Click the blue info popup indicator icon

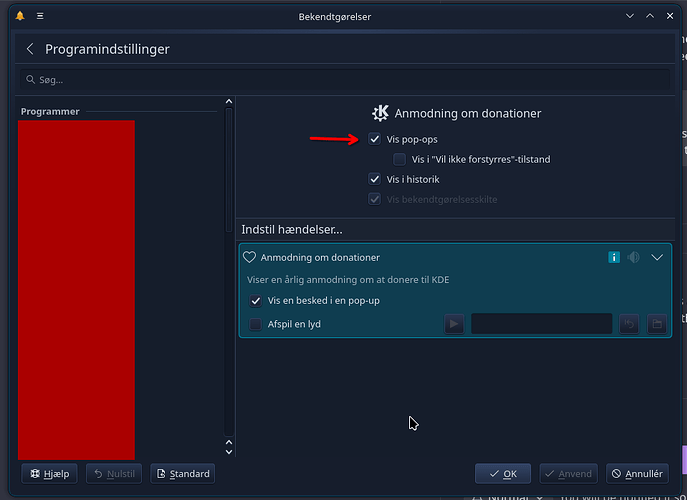point(614,257)
